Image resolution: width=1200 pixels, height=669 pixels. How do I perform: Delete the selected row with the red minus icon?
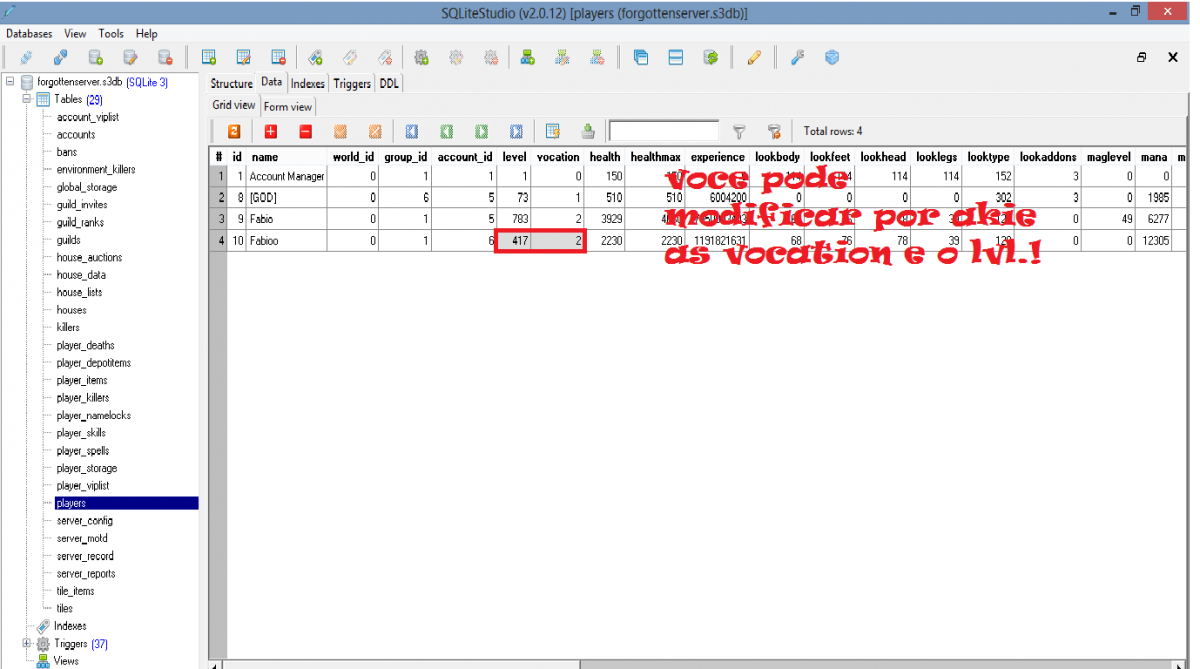point(306,131)
